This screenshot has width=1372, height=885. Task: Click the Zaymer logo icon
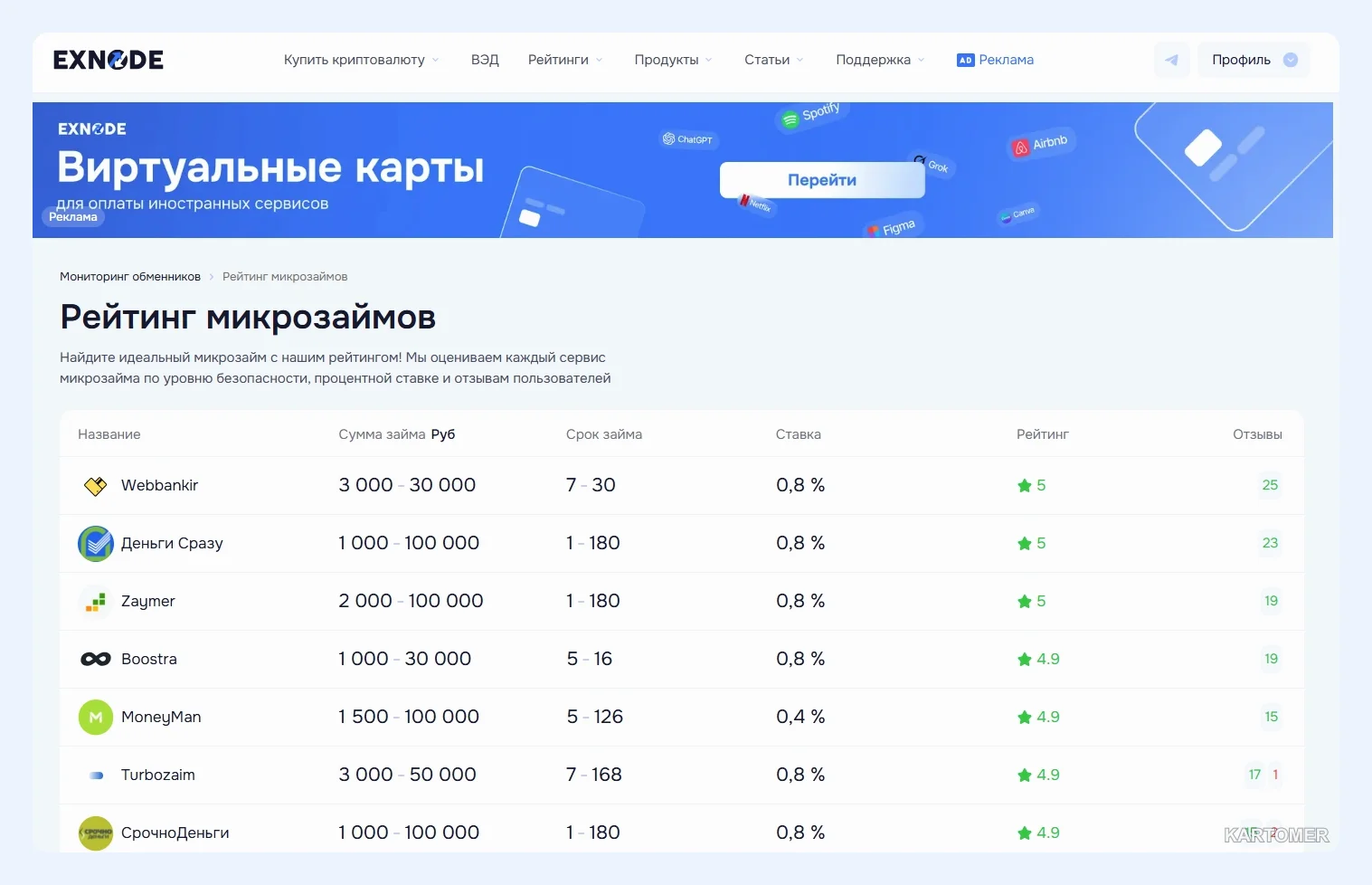(96, 602)
